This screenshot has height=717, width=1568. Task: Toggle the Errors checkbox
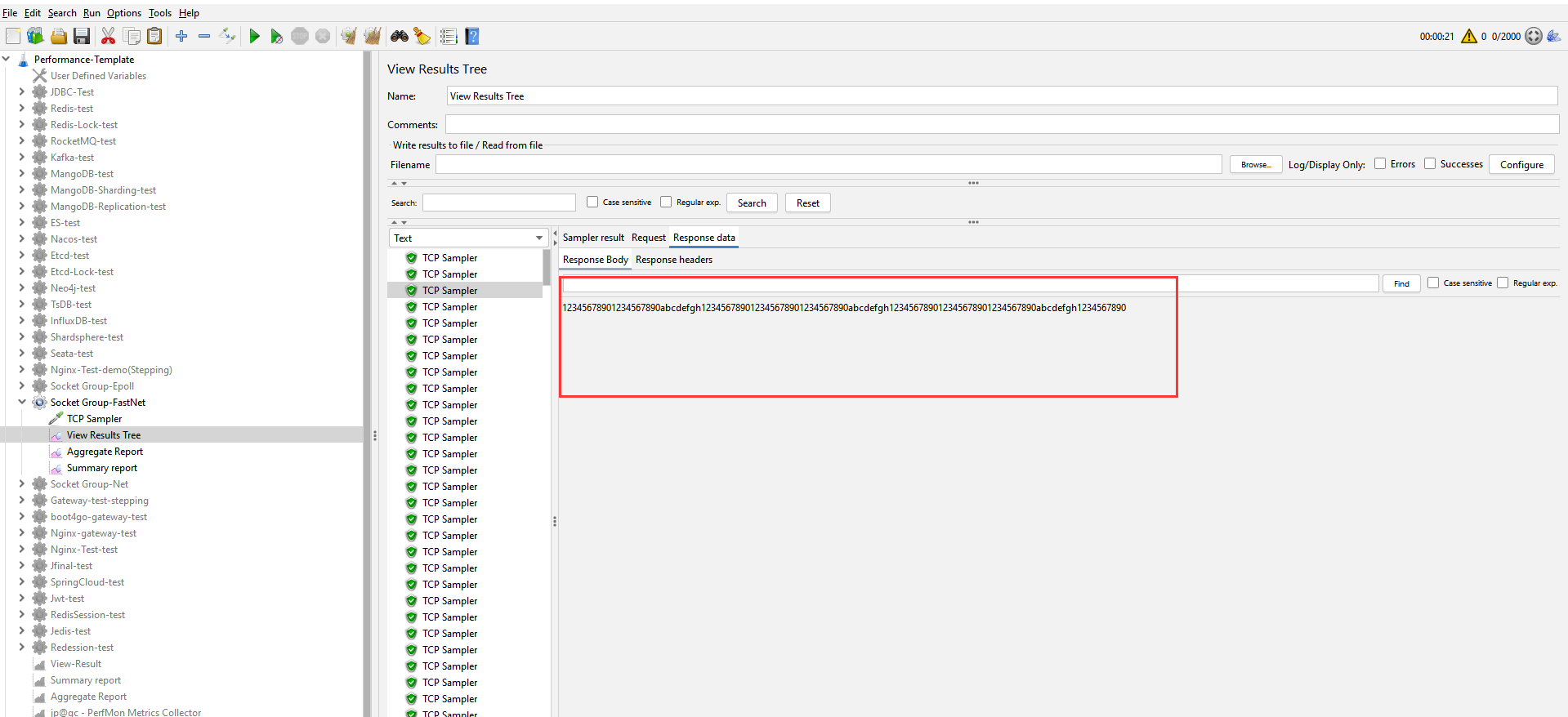(1380, 163)
